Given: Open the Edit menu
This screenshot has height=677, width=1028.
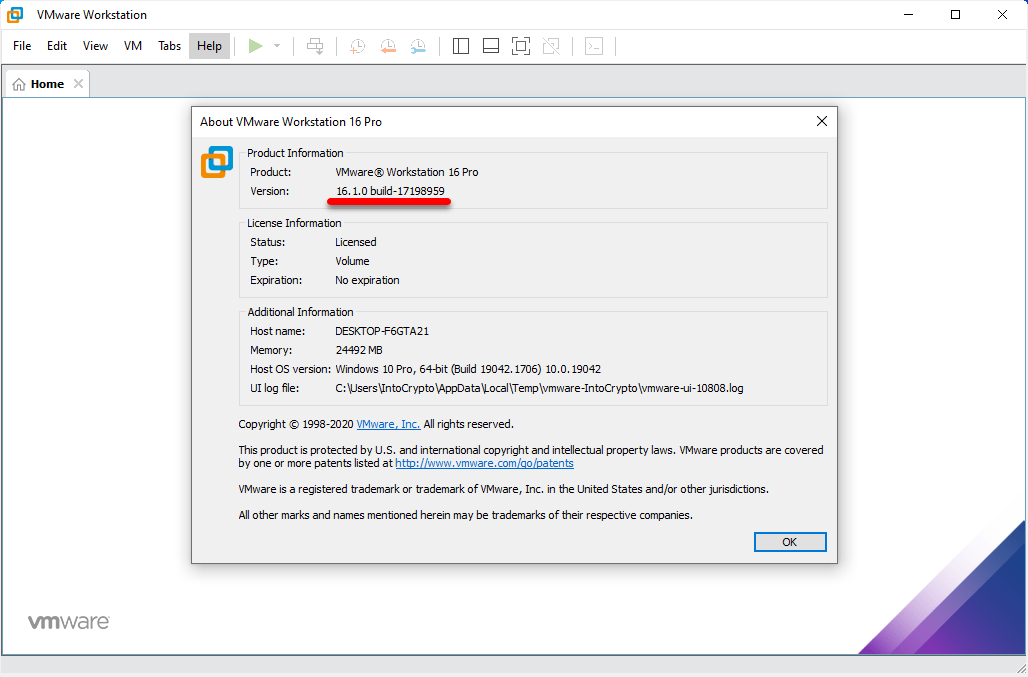Looking at the screenshot, I should [57, 46].
